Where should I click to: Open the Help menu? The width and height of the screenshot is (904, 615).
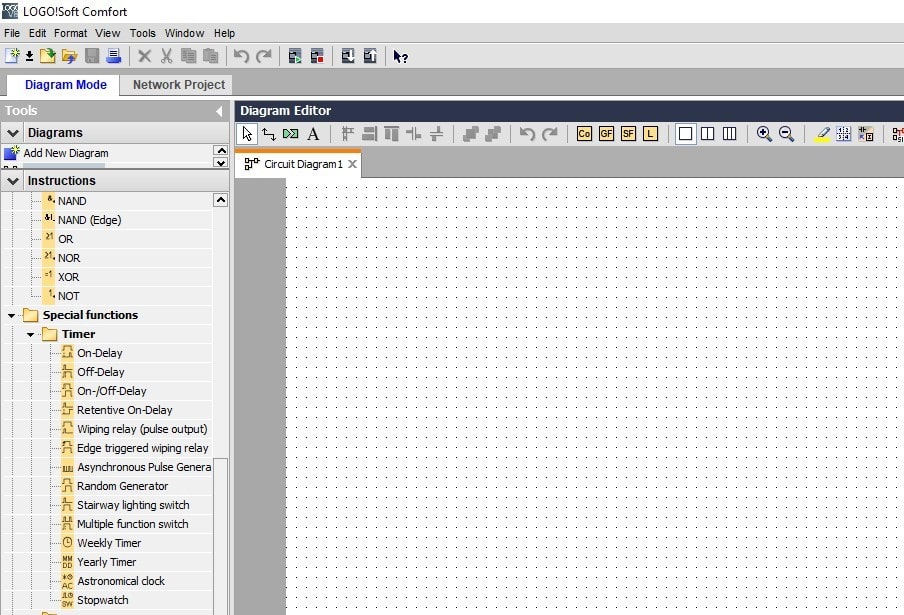224,33
